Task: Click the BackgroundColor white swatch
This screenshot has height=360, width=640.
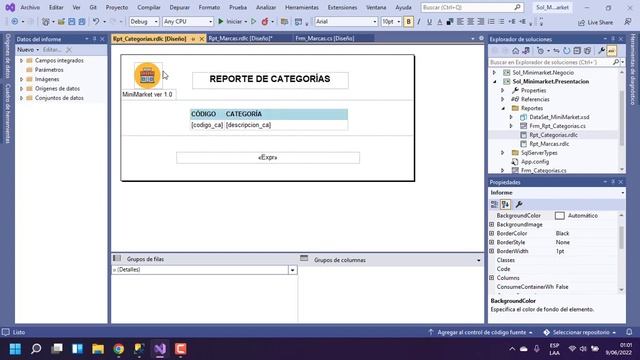Action: pyautogui.click(x=560, y=216)
